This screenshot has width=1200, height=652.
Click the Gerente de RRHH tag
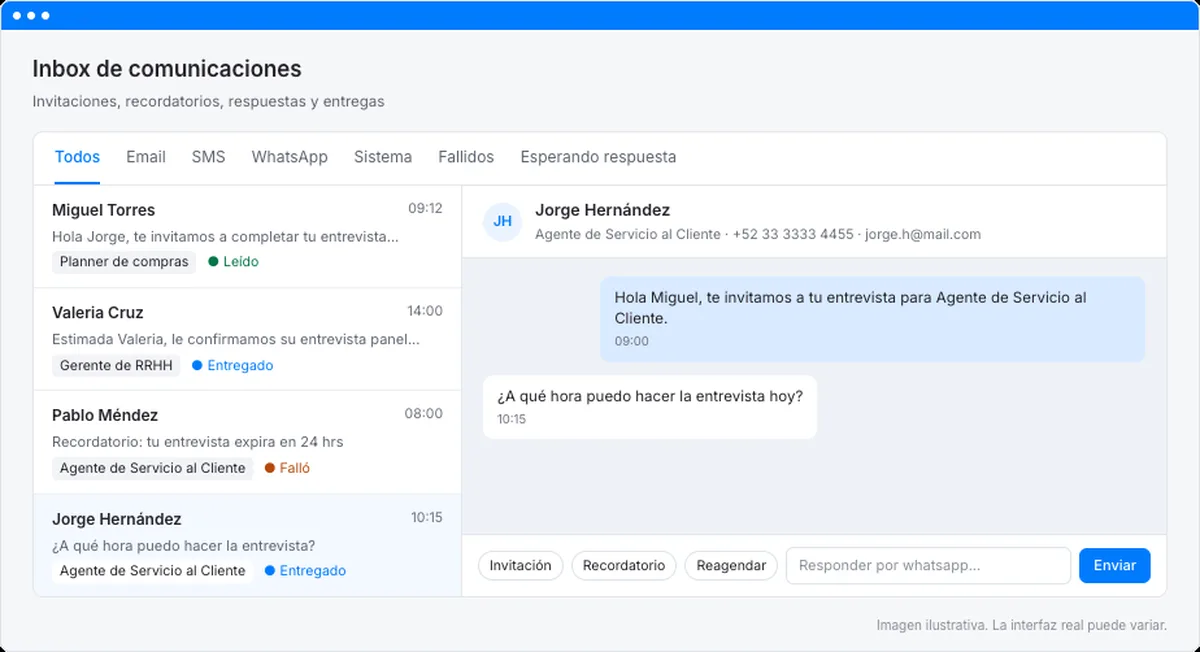coord(117,365)
